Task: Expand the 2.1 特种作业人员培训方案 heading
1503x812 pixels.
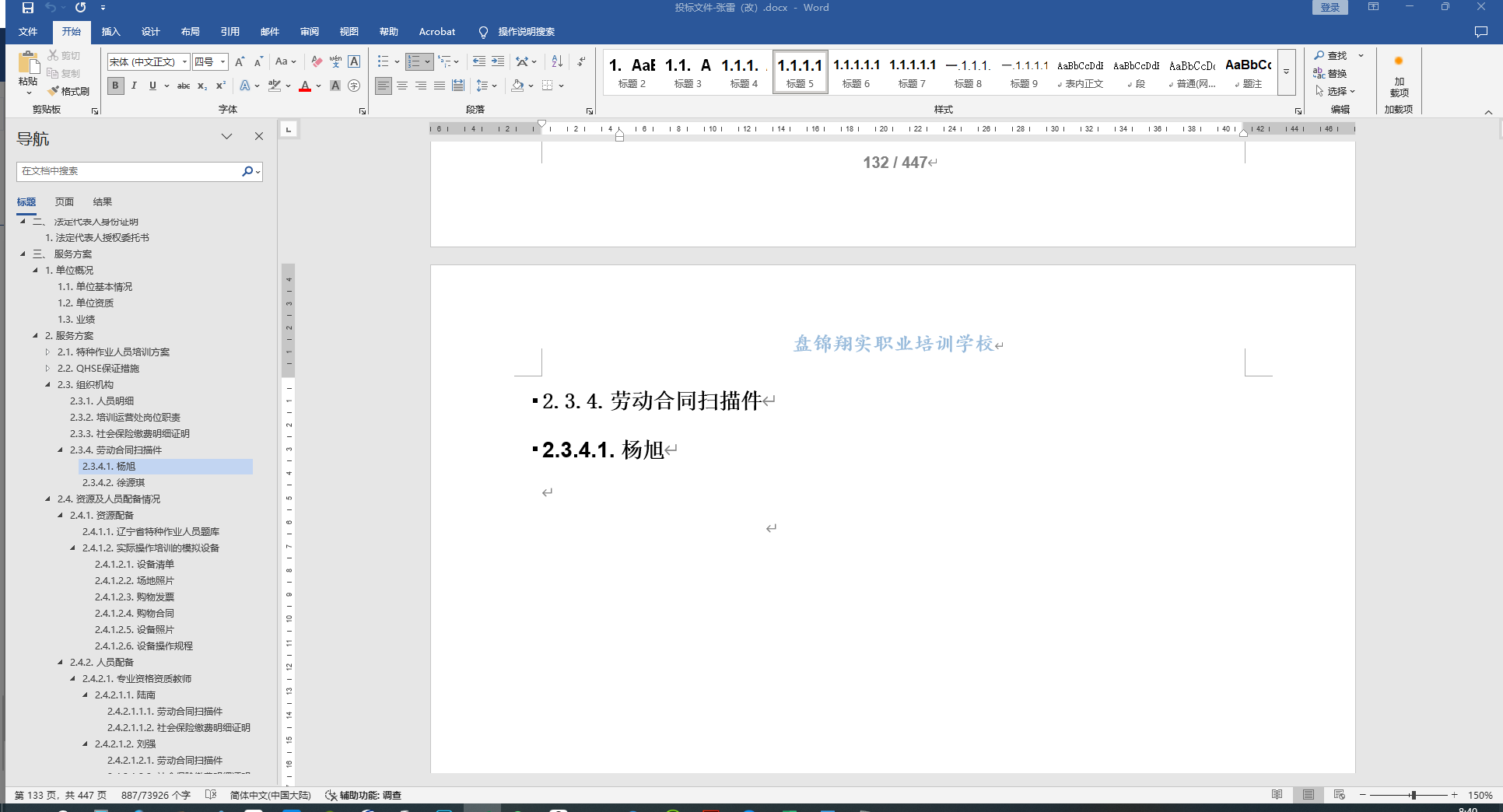Action: [48, 352]
